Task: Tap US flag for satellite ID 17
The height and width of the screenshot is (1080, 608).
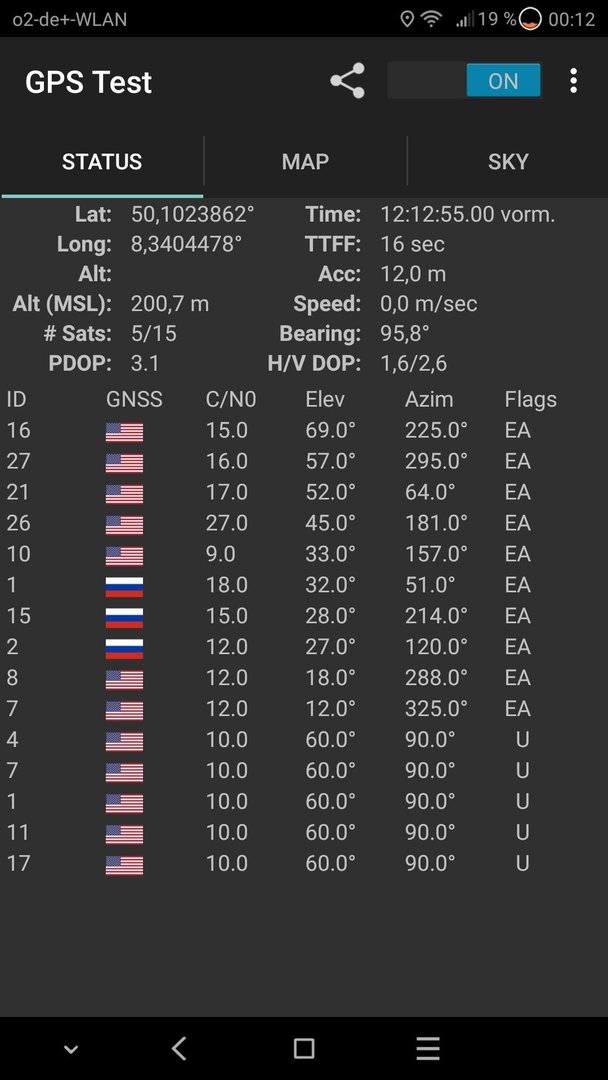Action: 124,864
